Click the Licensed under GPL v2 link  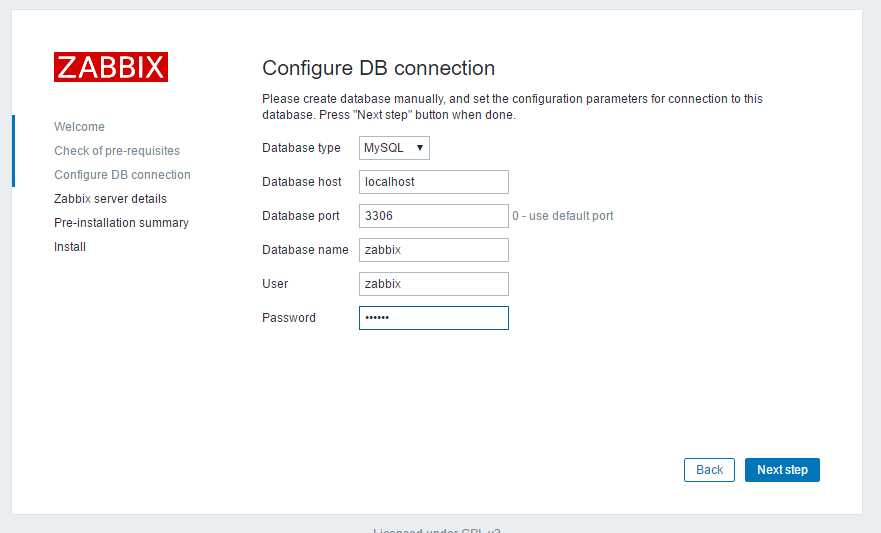coord(437,530)
